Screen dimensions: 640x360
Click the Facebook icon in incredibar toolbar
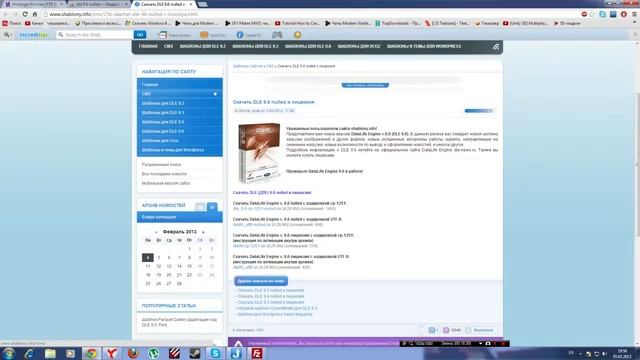[x=240, y=35]
